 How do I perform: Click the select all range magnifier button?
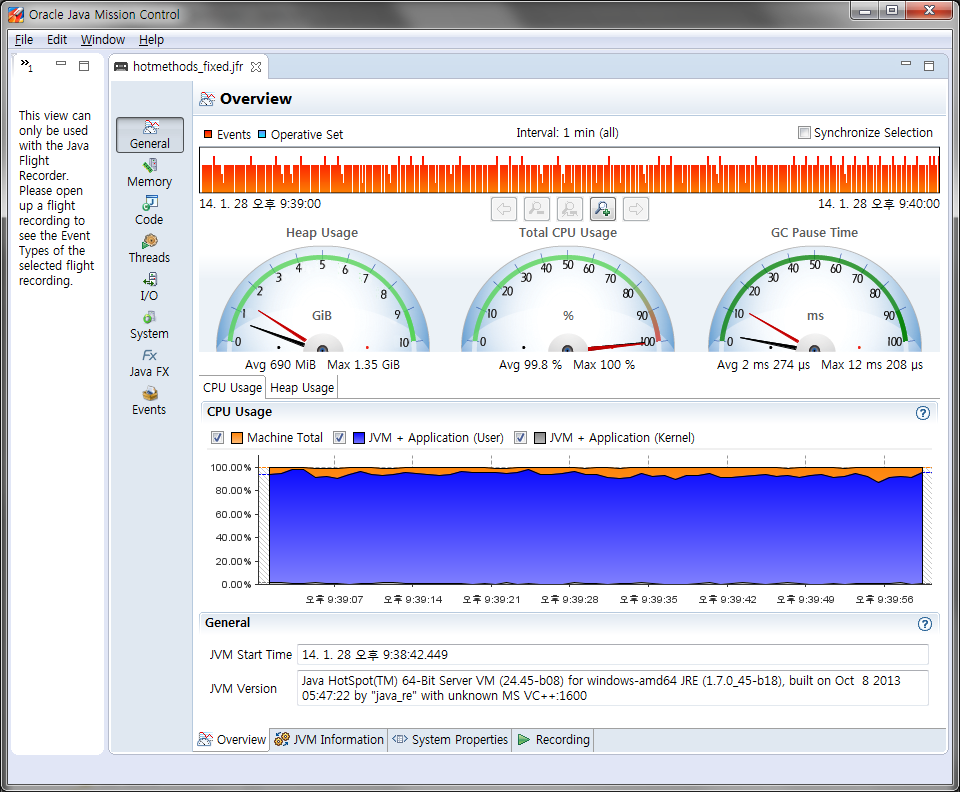click(569, 209)
